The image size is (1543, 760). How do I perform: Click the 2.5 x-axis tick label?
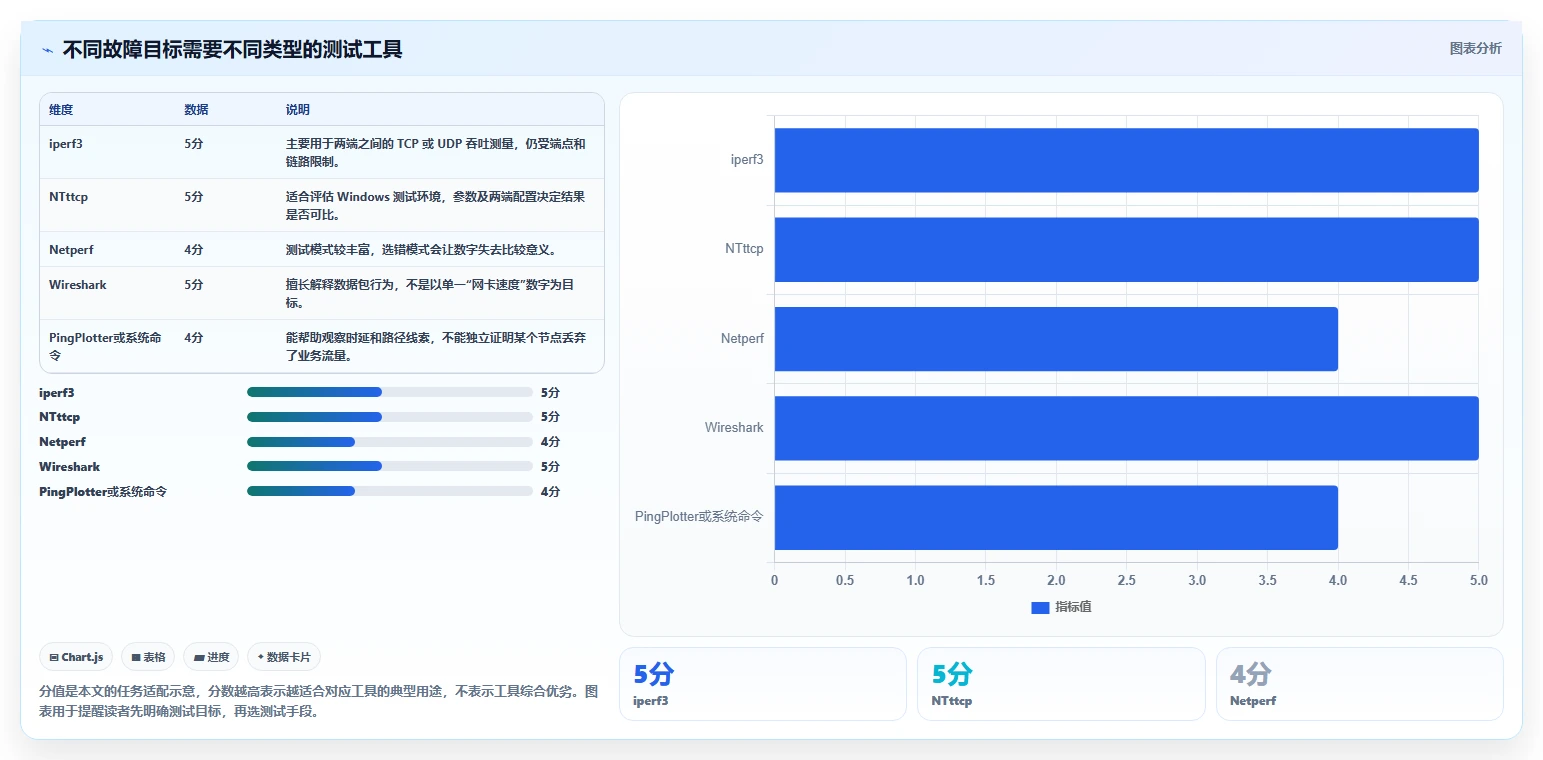pos(1126,580)
